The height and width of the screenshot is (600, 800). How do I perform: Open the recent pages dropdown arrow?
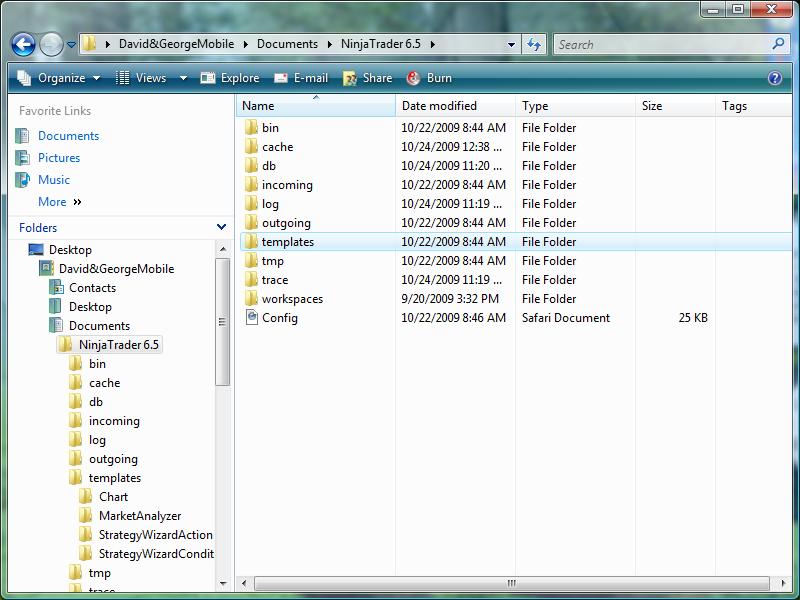coord(71,45)
